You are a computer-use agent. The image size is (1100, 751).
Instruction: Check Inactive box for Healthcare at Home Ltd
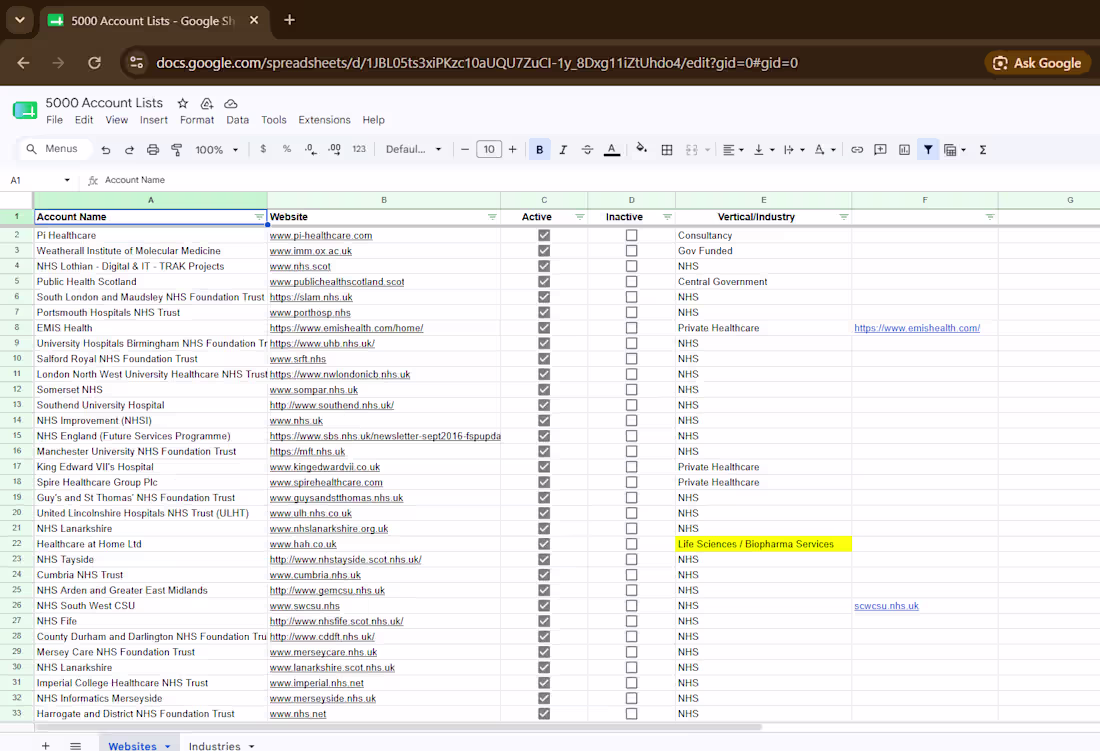631,544
